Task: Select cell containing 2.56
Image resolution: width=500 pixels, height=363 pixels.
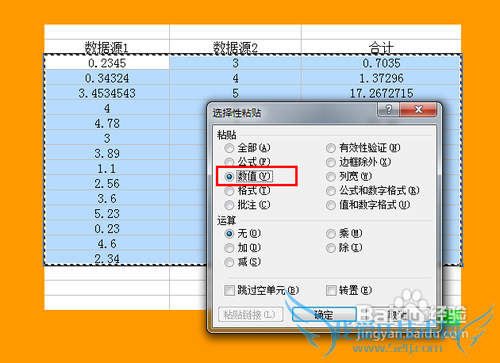Action: [107, 183]
